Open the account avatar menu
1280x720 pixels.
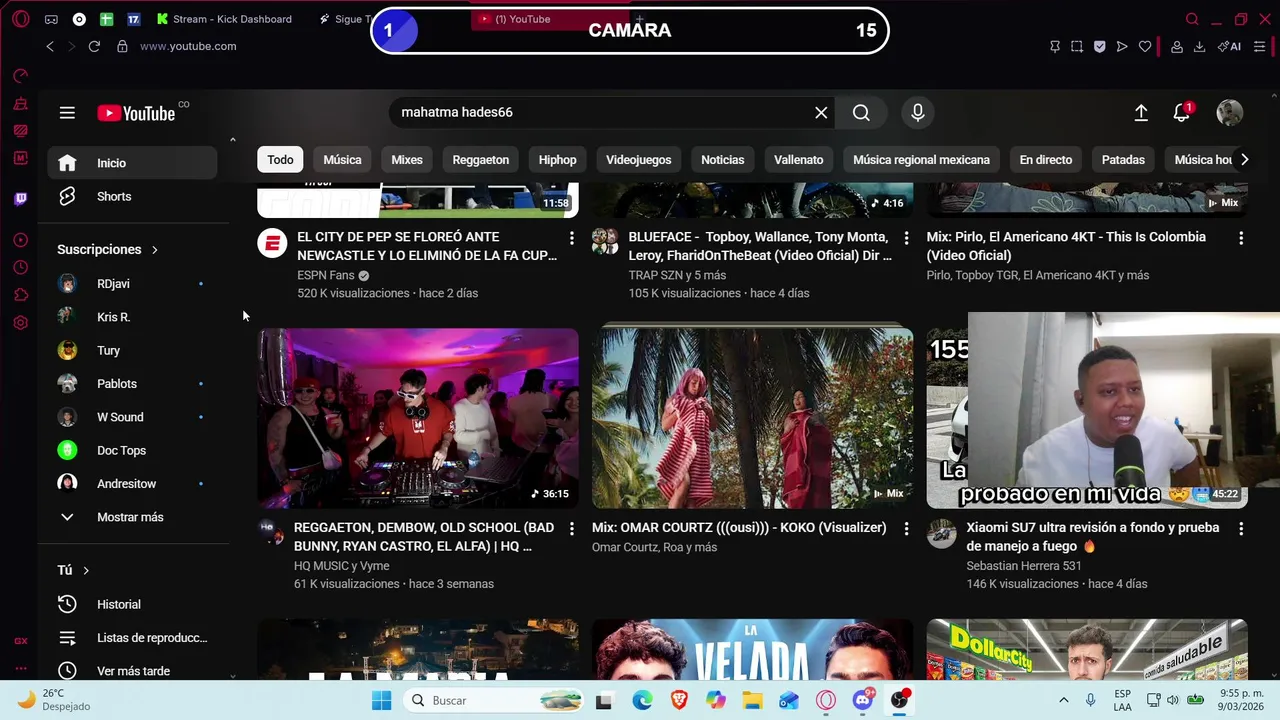pyautogui.click(x=1230, y=113)
